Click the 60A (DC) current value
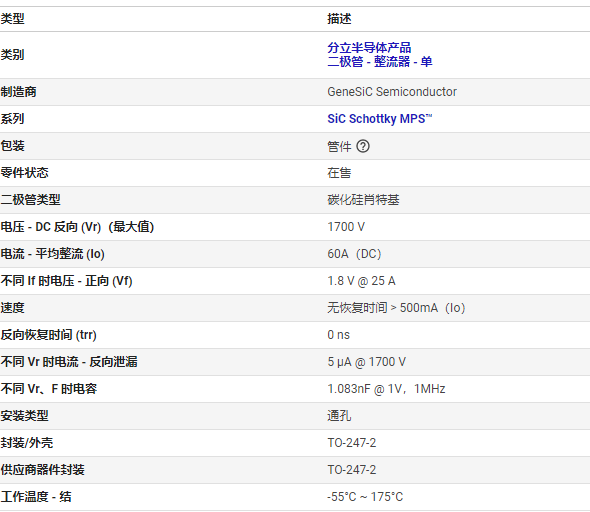 354,254
